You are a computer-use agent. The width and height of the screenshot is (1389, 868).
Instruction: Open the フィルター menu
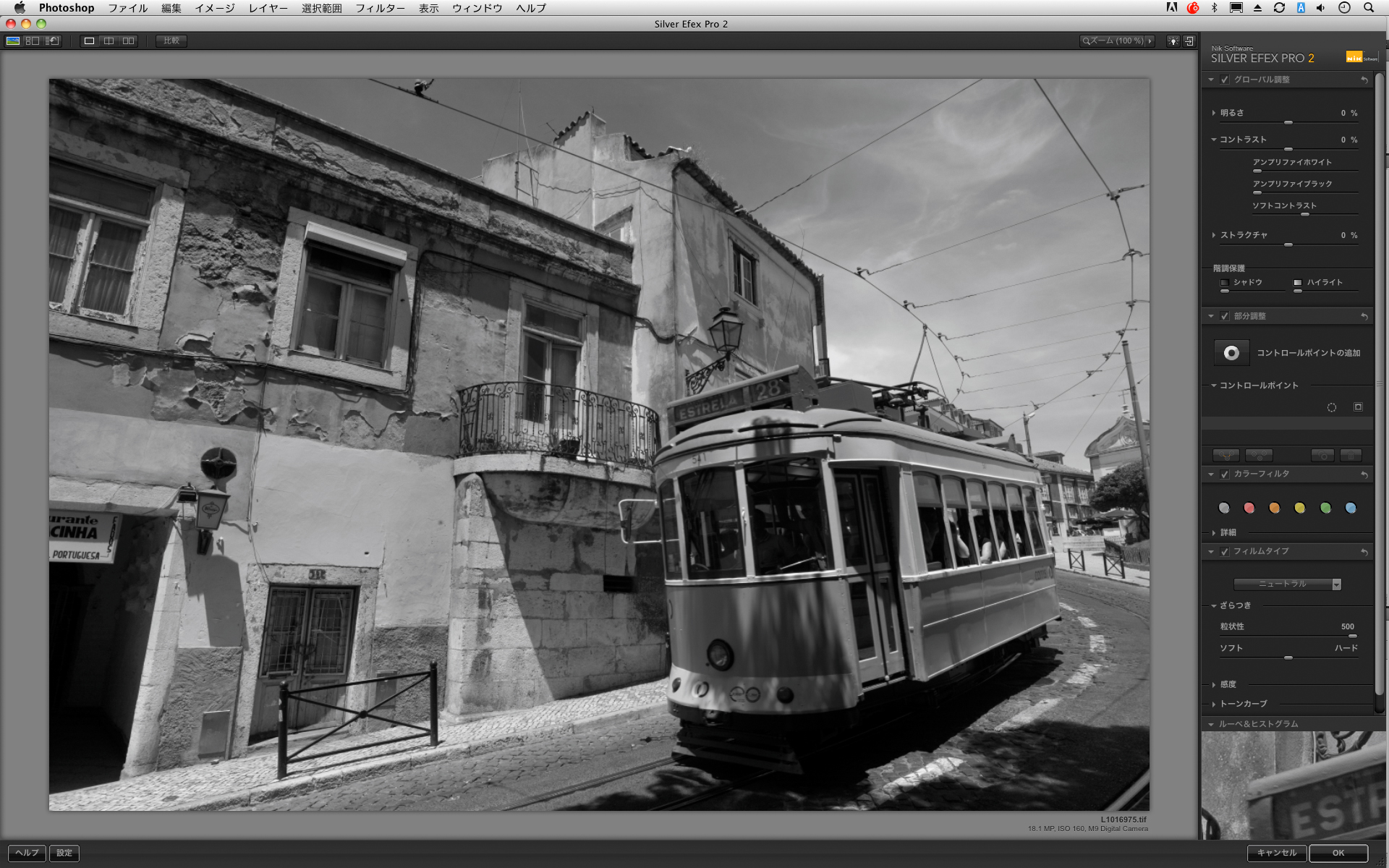(x=380, y=8)
